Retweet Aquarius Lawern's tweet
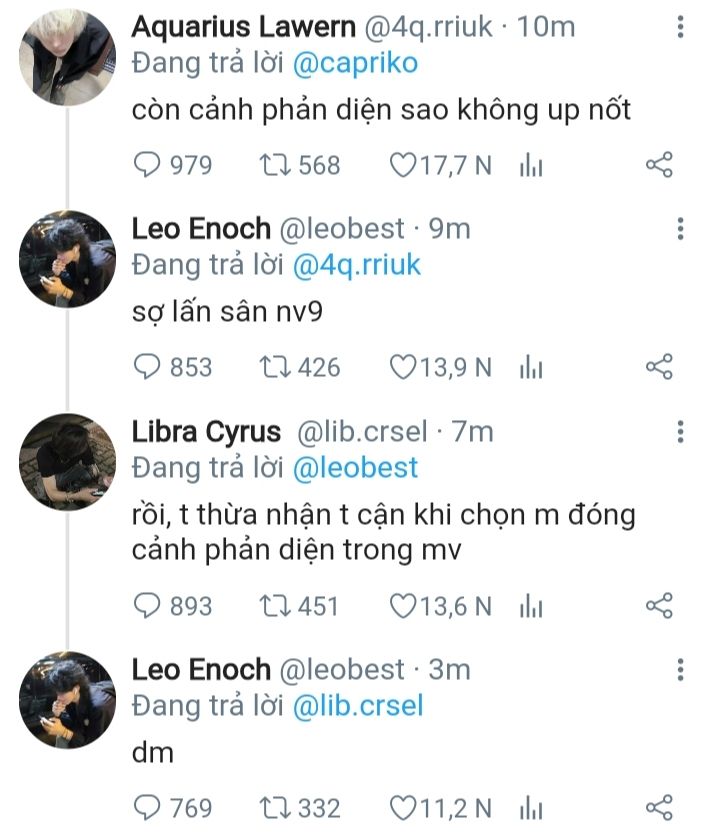This screenshot has height=836, width=720. [274, 165]
